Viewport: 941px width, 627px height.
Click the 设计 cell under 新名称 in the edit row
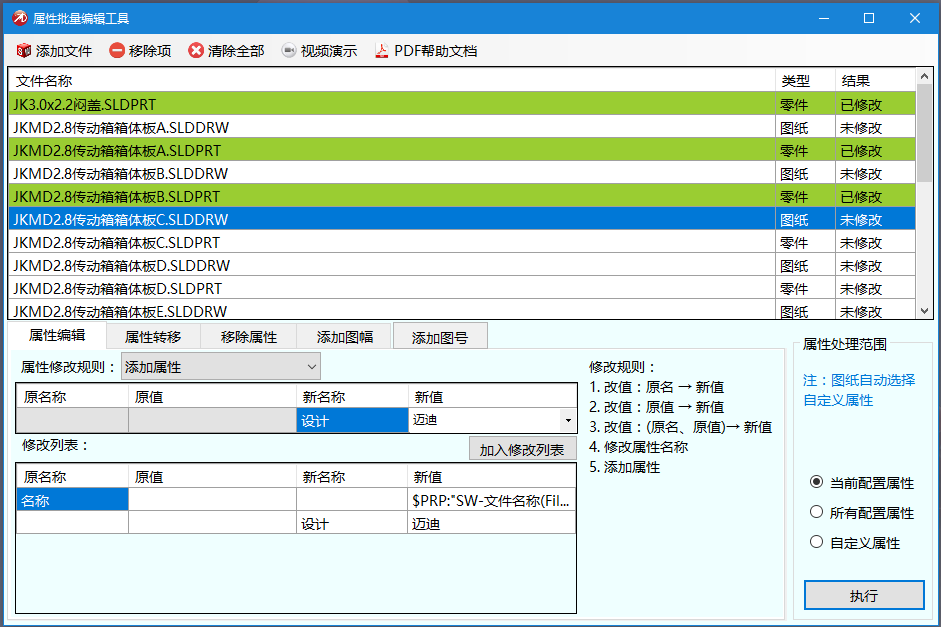pyautogui.click(x=351, y=421)
